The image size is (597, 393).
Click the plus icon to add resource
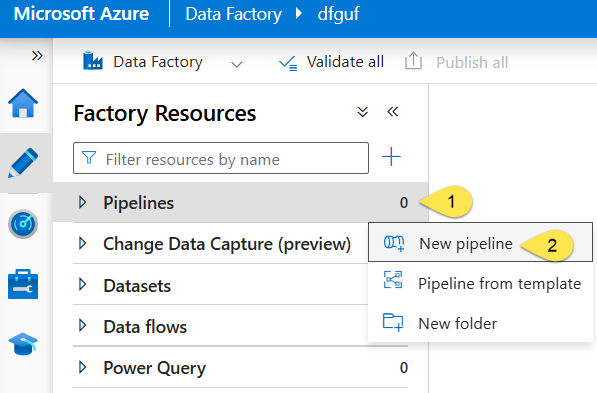point(391,157)
